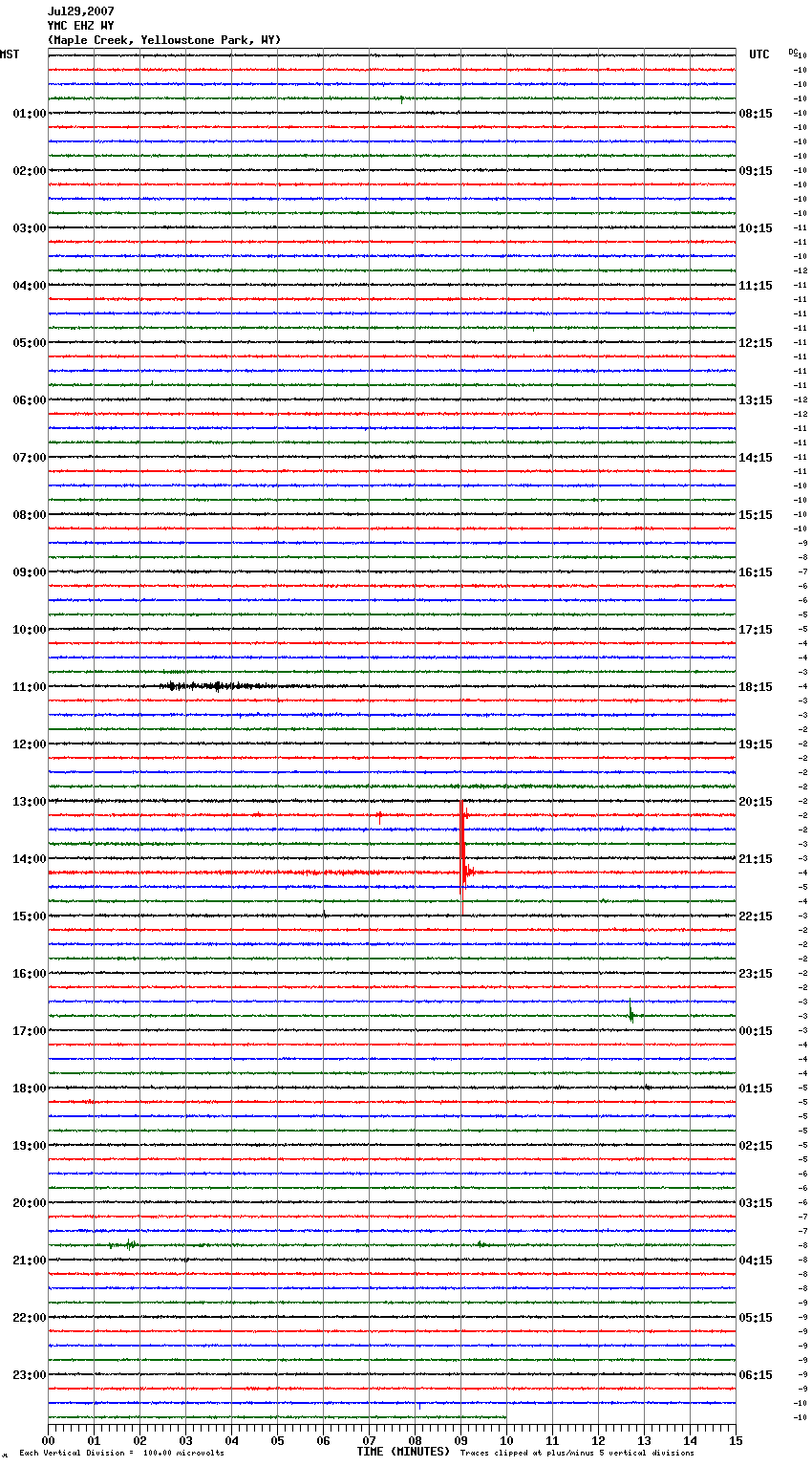Select the 11:15 UTC time label
This screenshot has width=812, height=1466.
756,286
